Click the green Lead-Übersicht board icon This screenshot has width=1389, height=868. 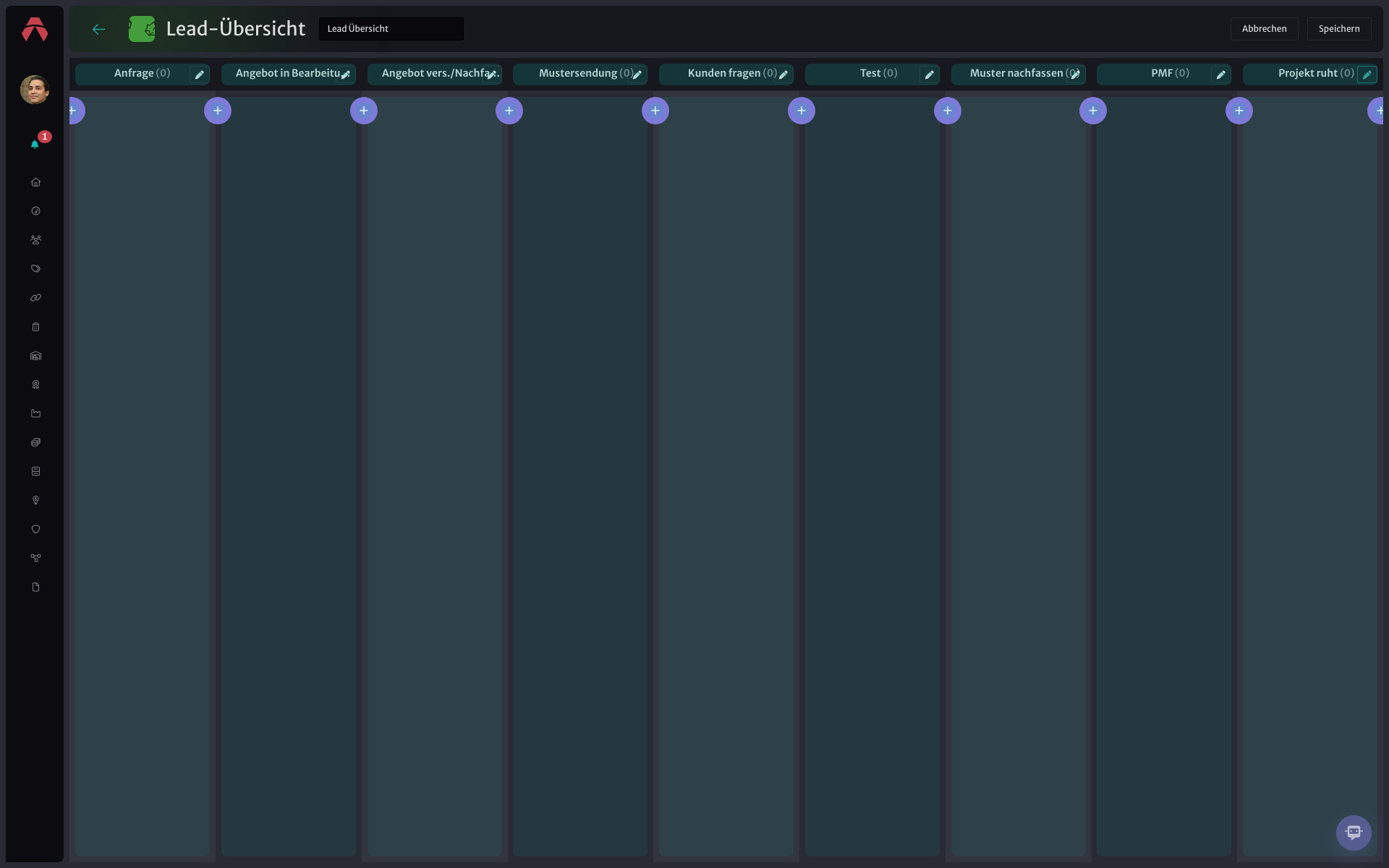142,29
